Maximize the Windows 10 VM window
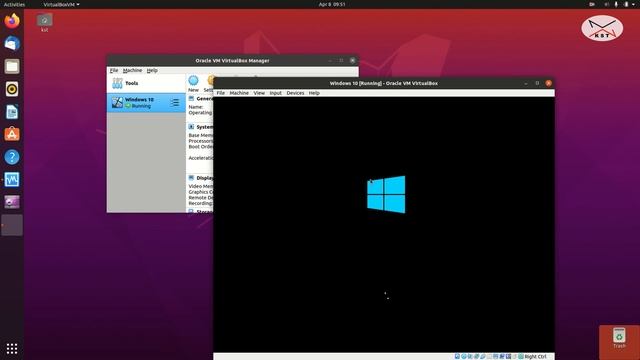Viewport: 640px width, 360px height. [537, 83]
